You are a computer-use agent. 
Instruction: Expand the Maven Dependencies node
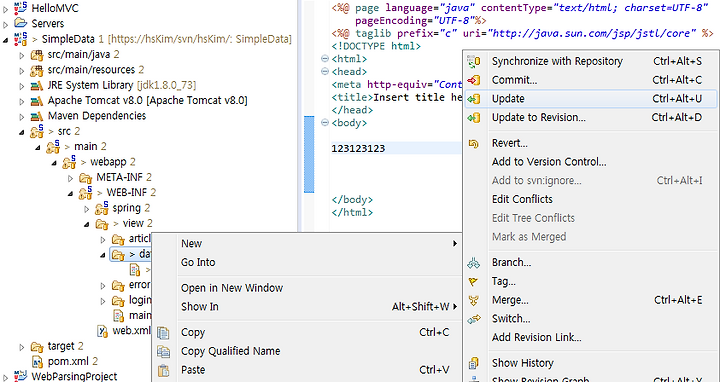click(21, 117)
